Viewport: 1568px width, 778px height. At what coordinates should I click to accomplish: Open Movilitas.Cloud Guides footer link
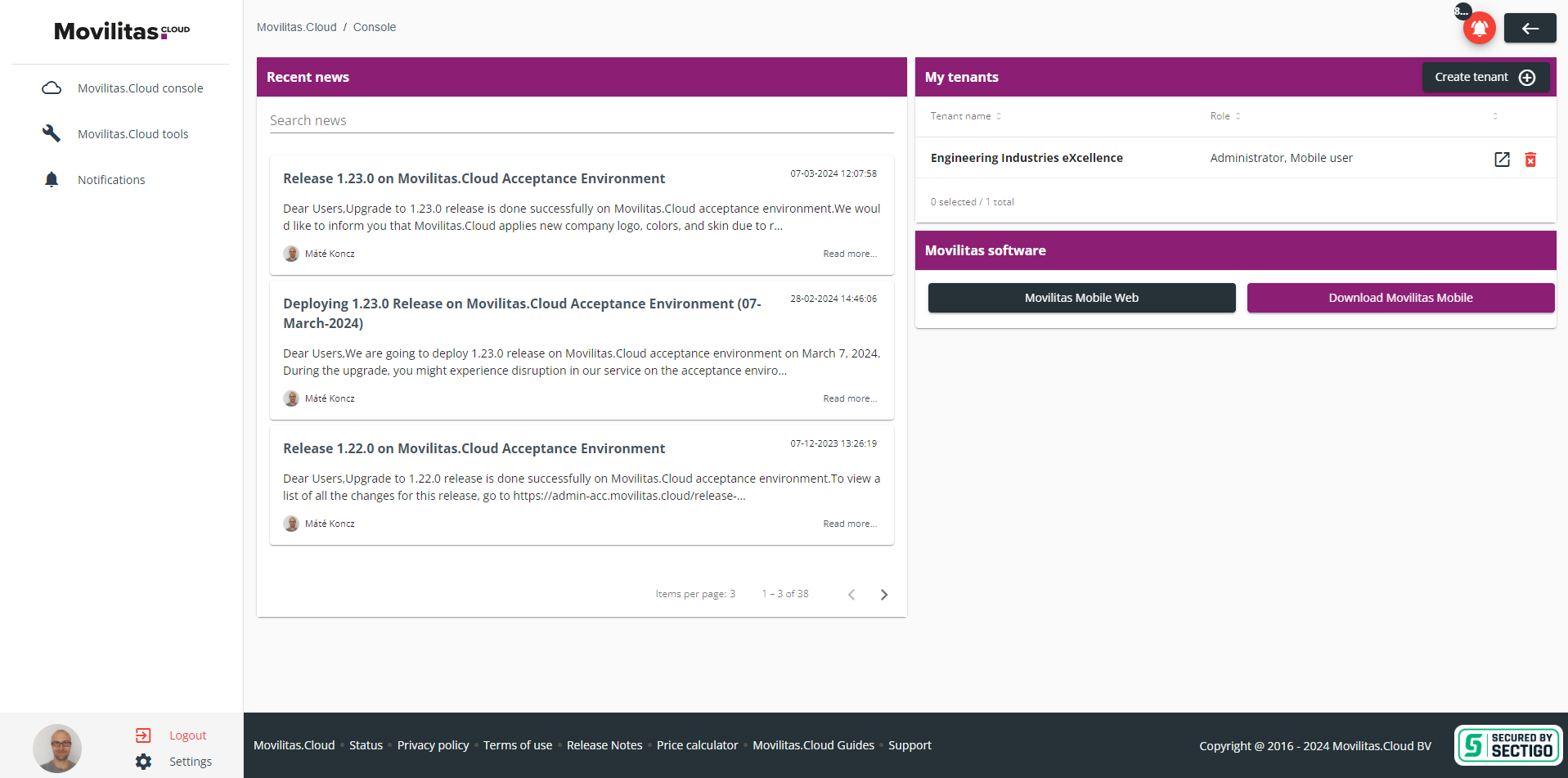pos(813,745)
